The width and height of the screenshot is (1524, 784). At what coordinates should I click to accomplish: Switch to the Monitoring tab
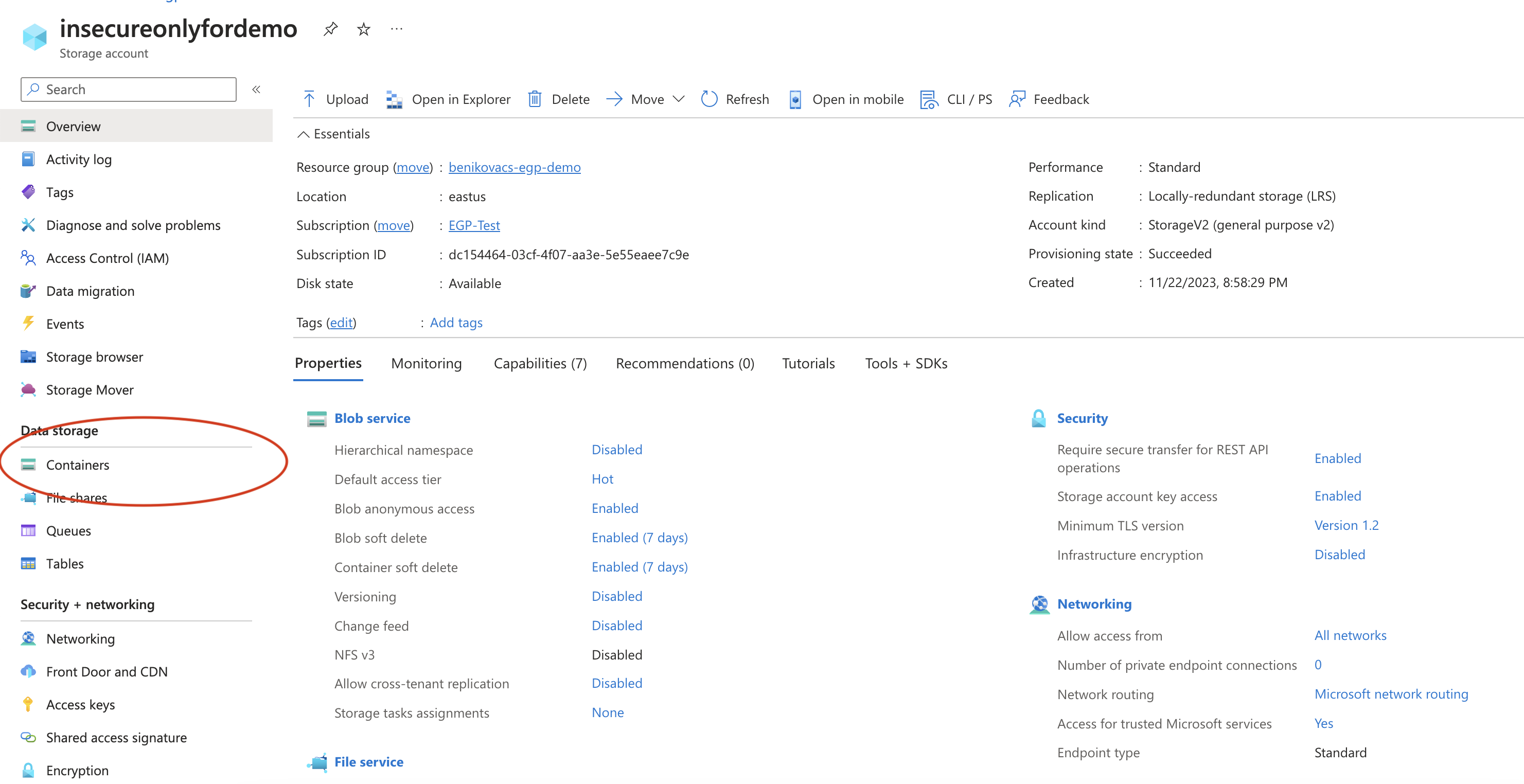pos(426,363)
